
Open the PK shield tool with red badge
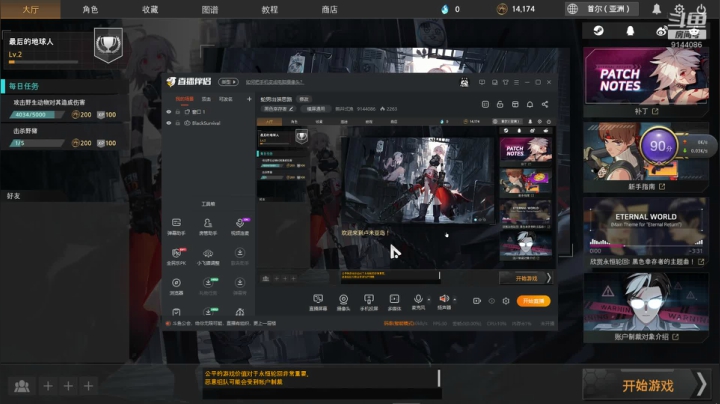tap(177, 257)
